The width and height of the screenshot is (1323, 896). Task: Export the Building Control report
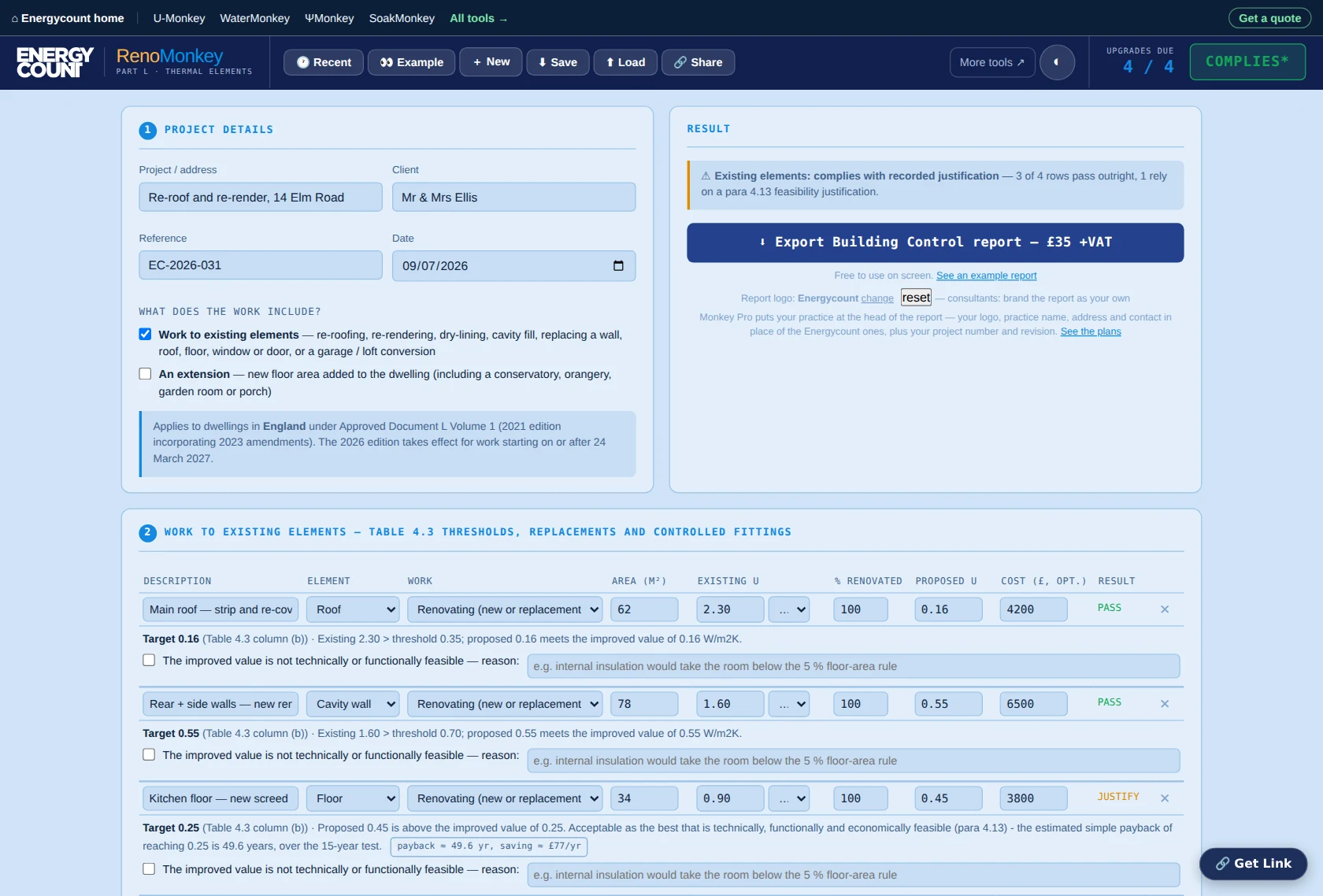tap(935, 243)
